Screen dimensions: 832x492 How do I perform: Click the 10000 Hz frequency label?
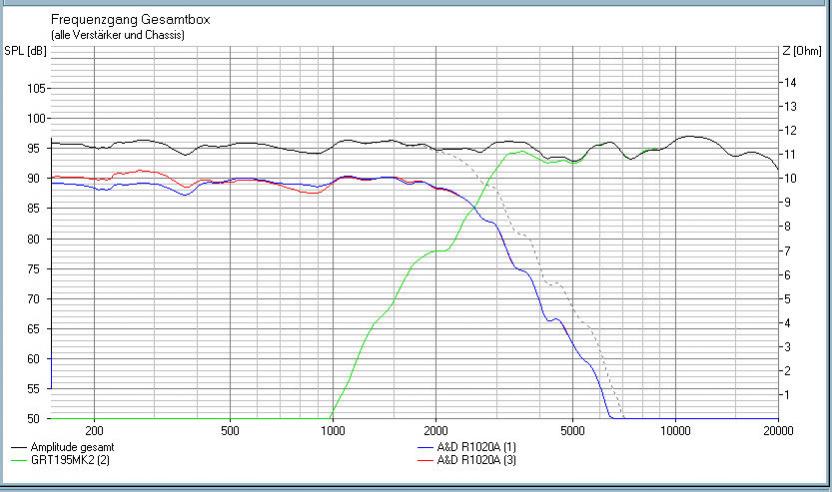point(675,430)
